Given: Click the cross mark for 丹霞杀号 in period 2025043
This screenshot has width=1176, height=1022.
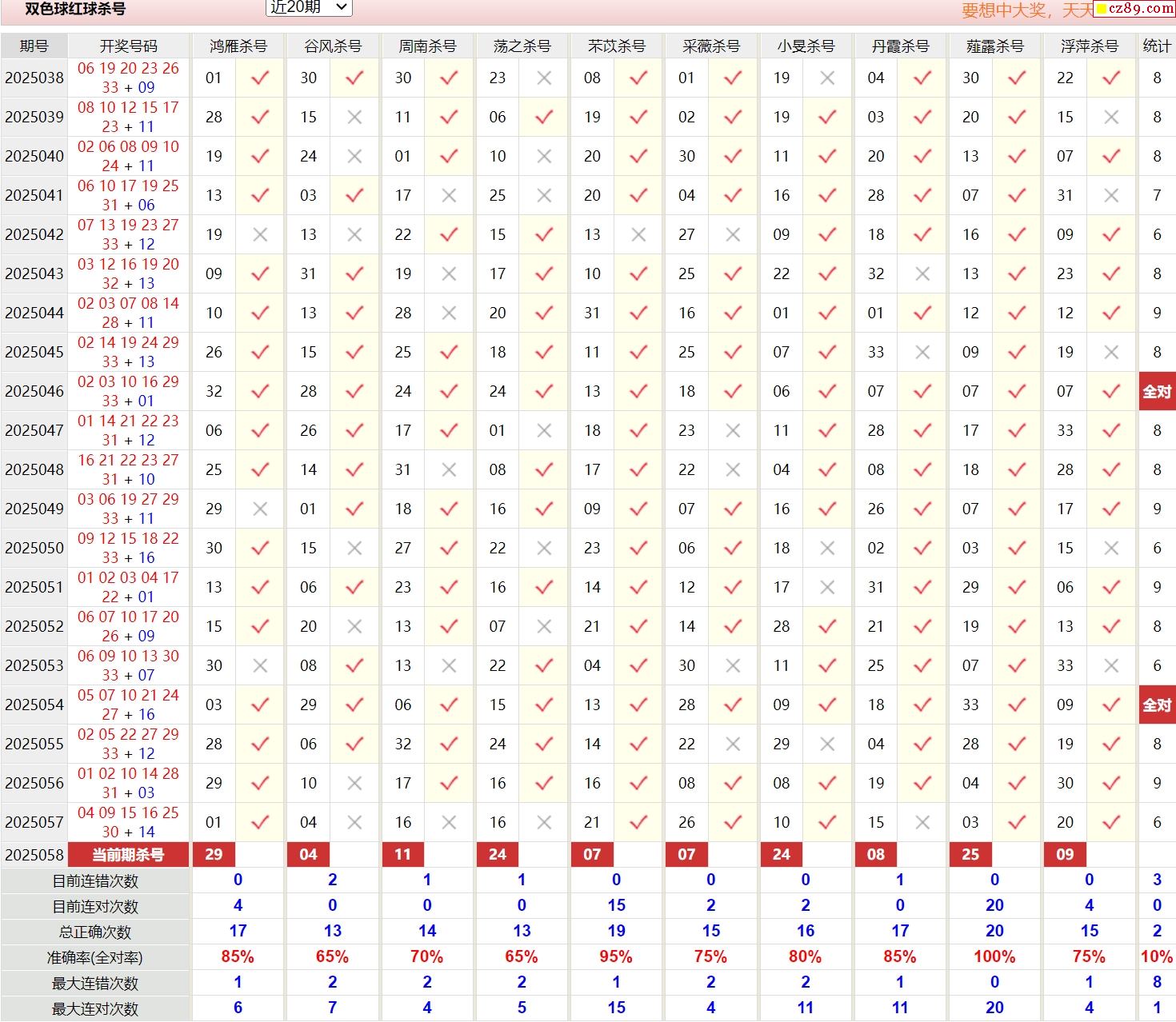Looking at the screenshot, I should 922,274.
